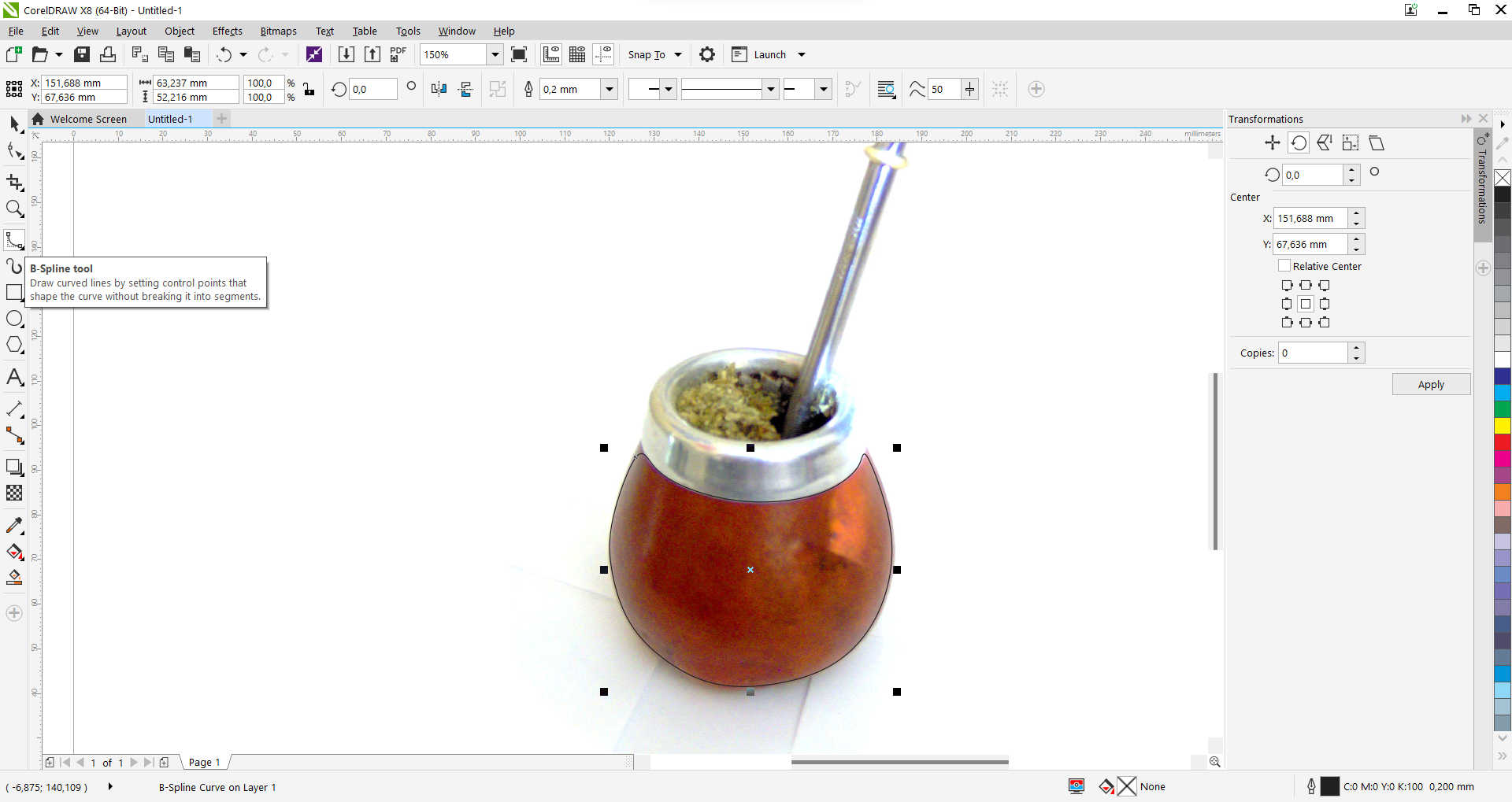1512x802 pixels.
Task: Select the Polygon tool
Action: [14, 345]
